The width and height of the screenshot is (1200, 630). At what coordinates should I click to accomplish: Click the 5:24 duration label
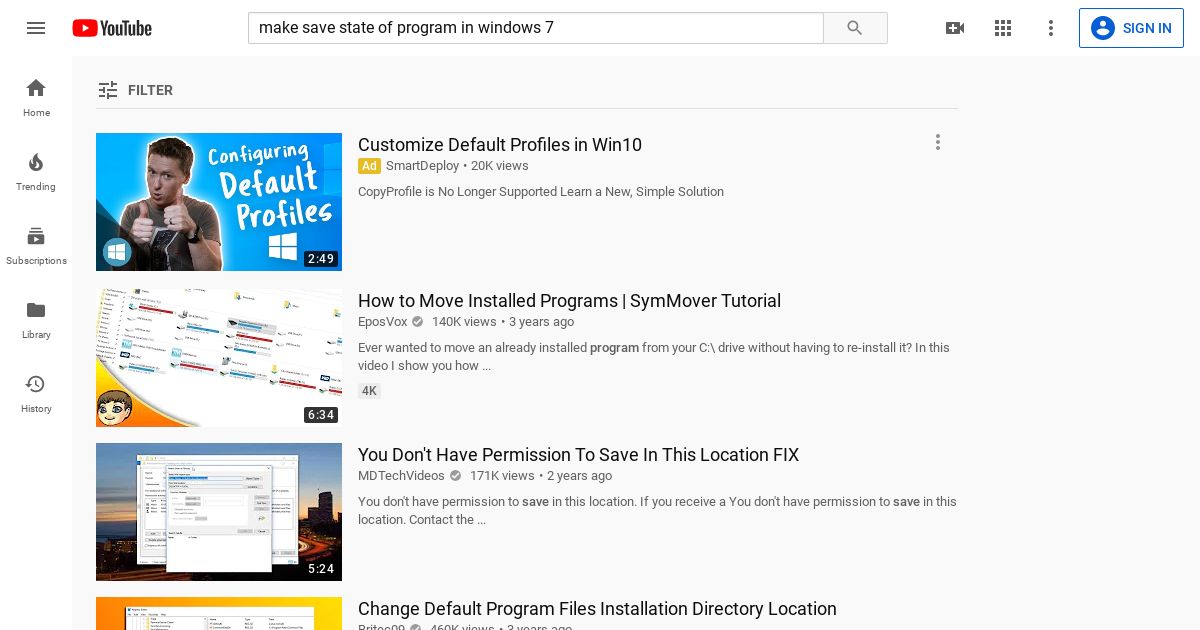[321, 569]
